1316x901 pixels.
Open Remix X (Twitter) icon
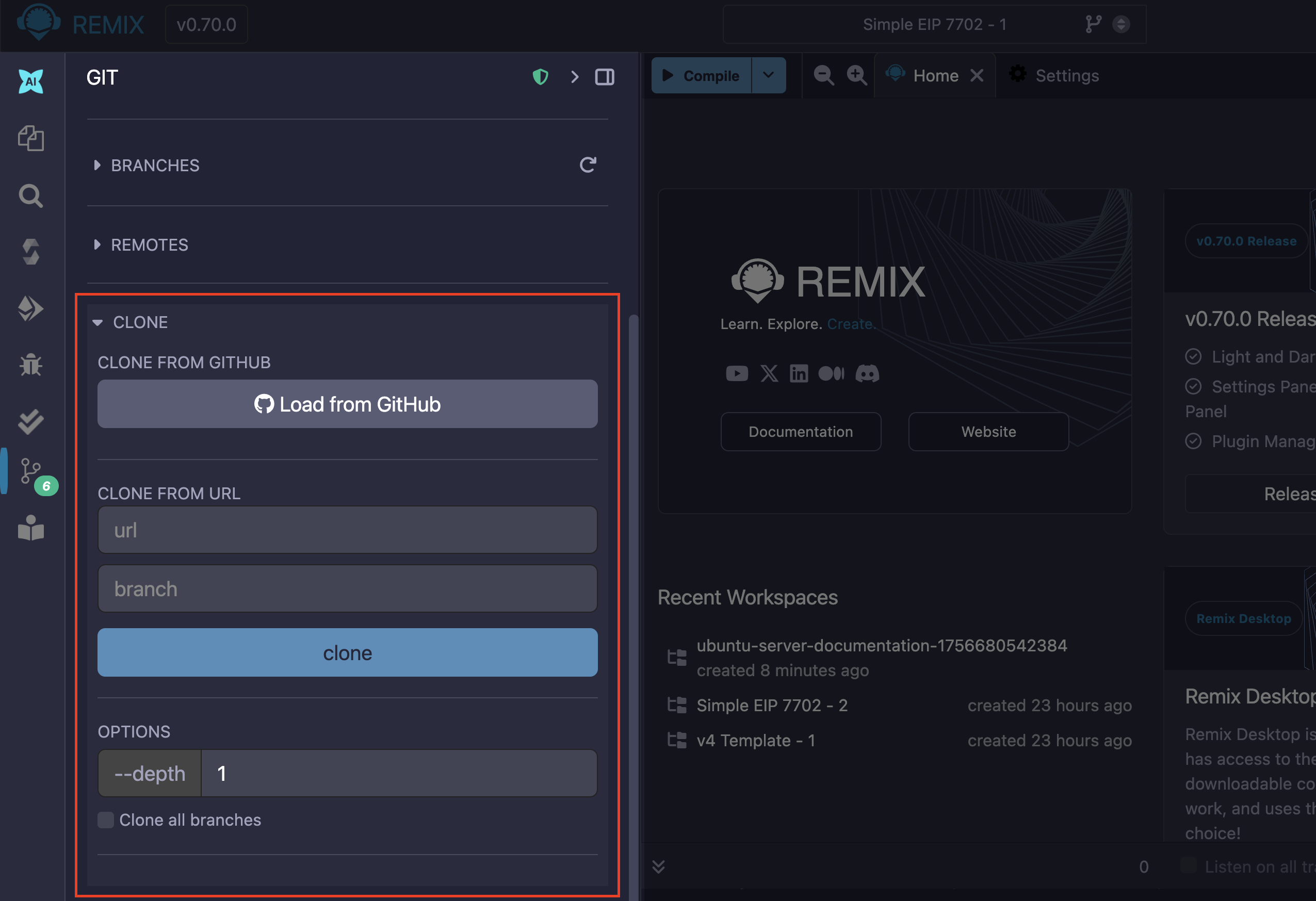pyautogui.click(x=769, y=373)
